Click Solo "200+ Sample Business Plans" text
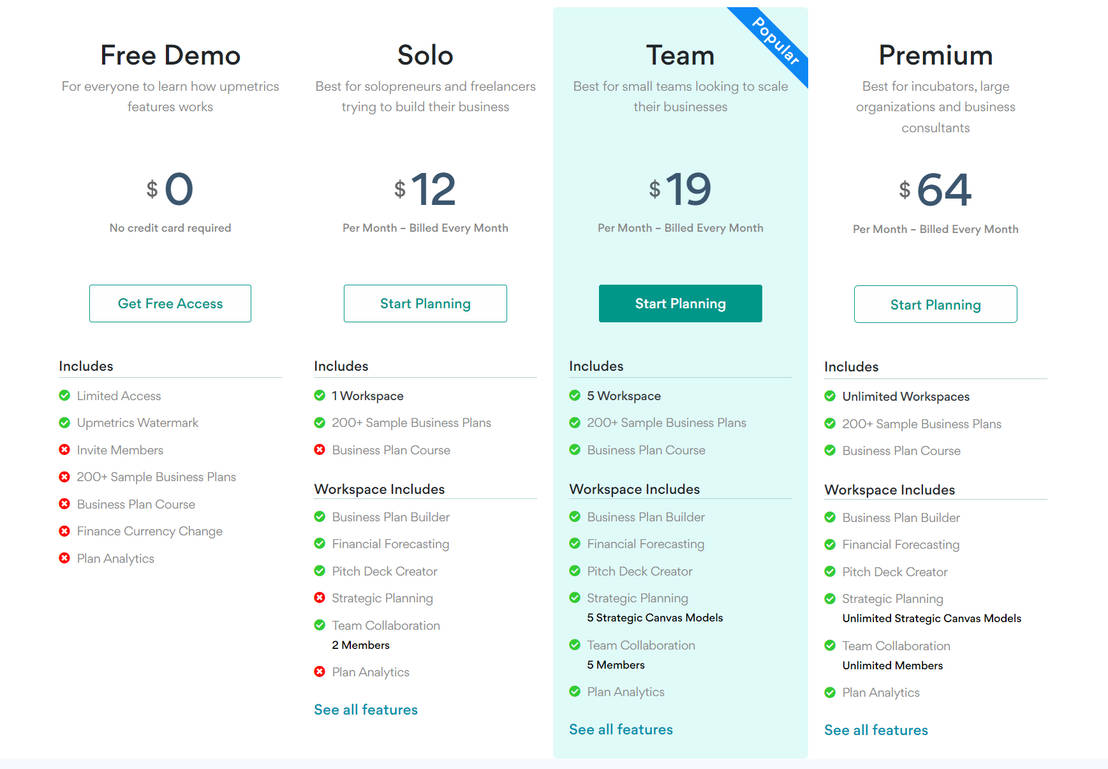 411,423
